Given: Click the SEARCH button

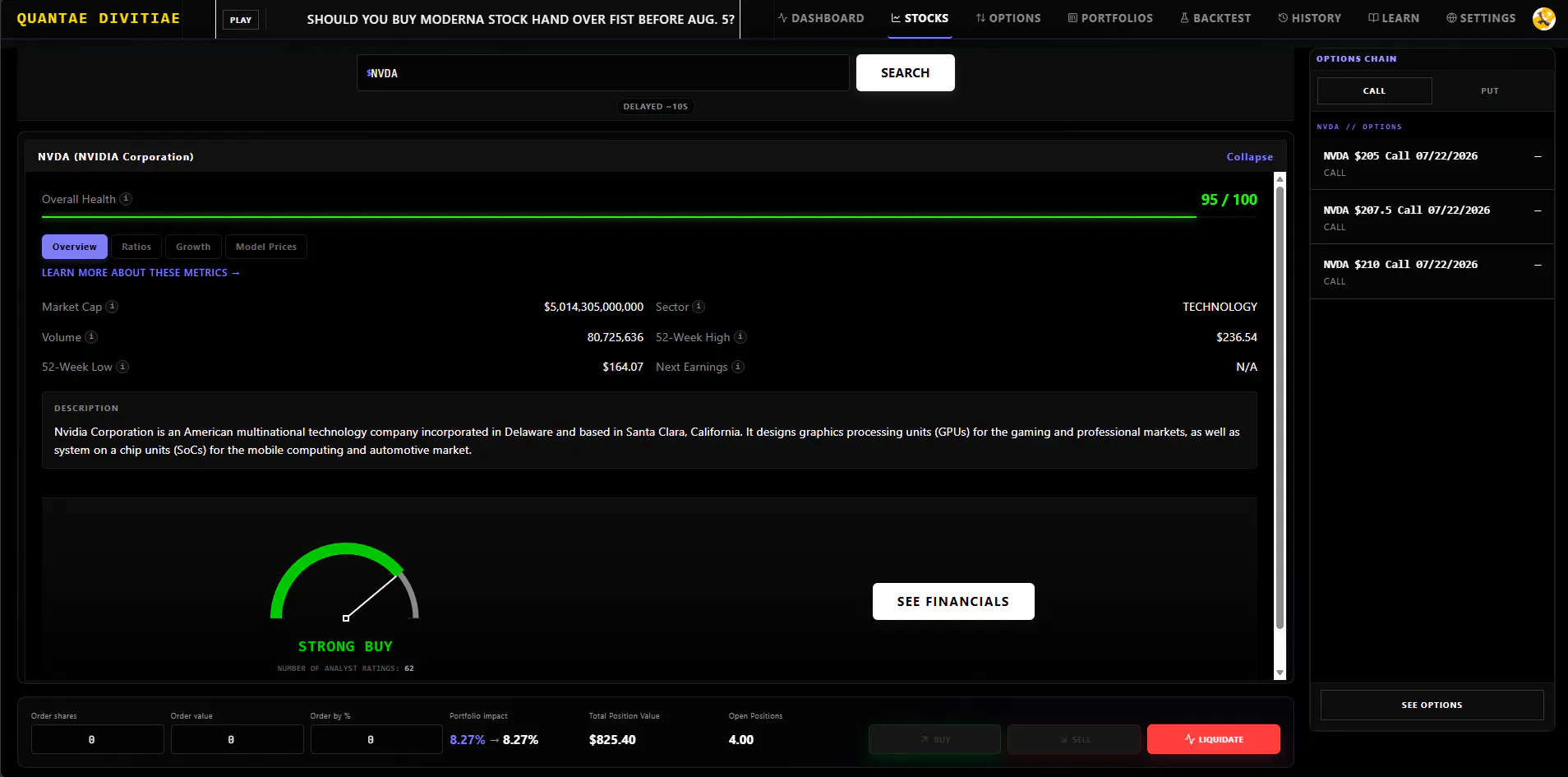Looking at the screenshot, I should (906, 72).
